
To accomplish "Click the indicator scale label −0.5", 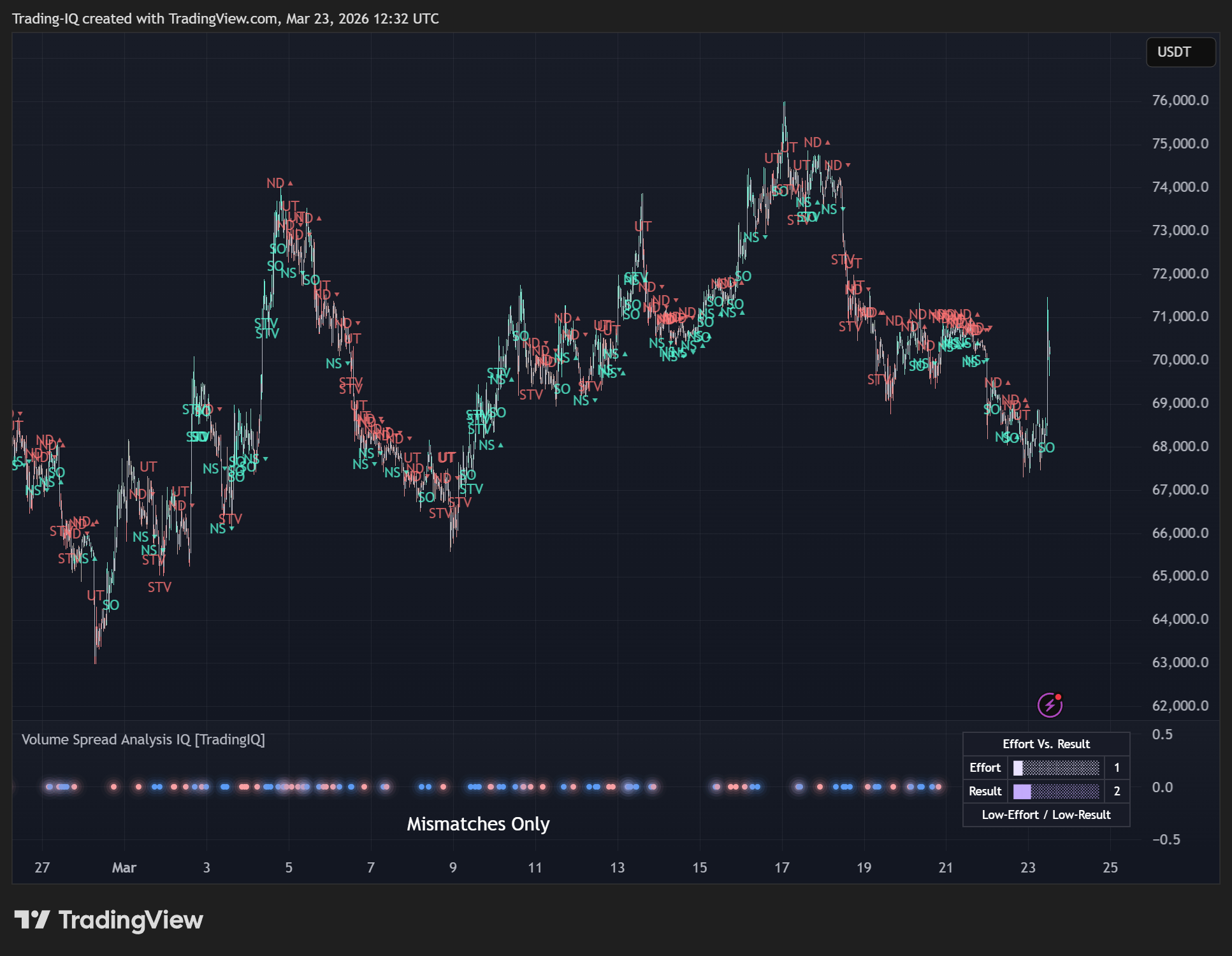I will coord(1166,839).
